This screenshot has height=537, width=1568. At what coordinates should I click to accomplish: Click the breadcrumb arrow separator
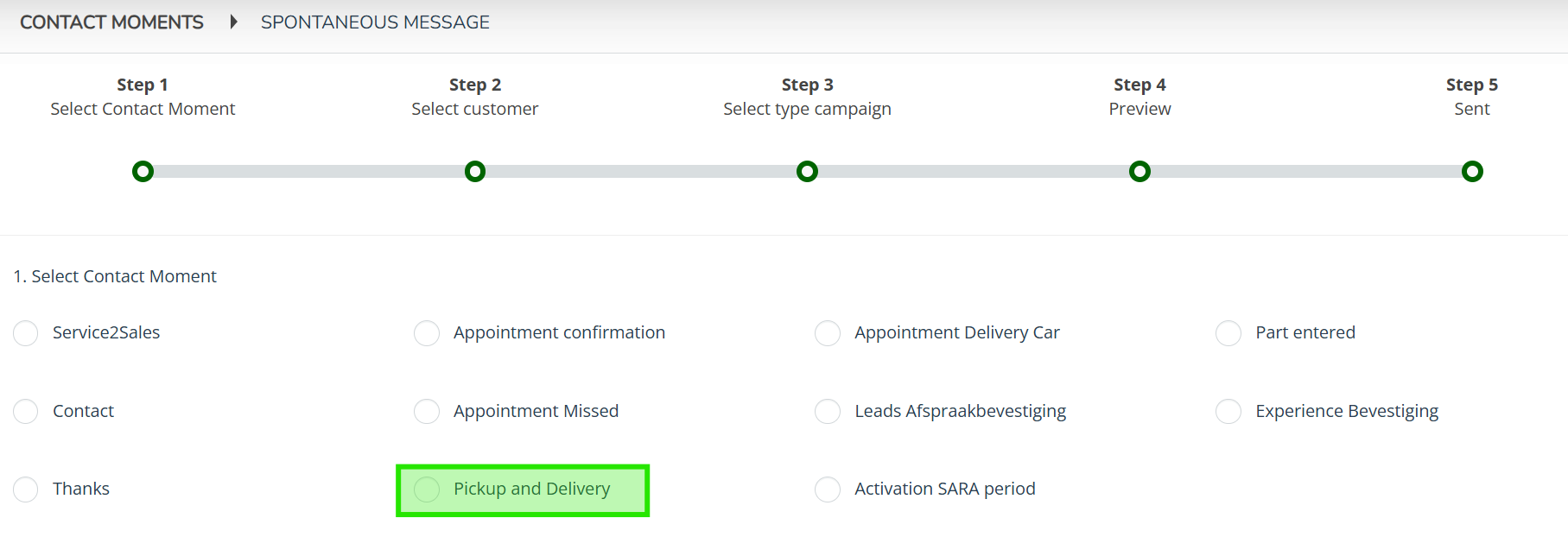click(233, 22)
